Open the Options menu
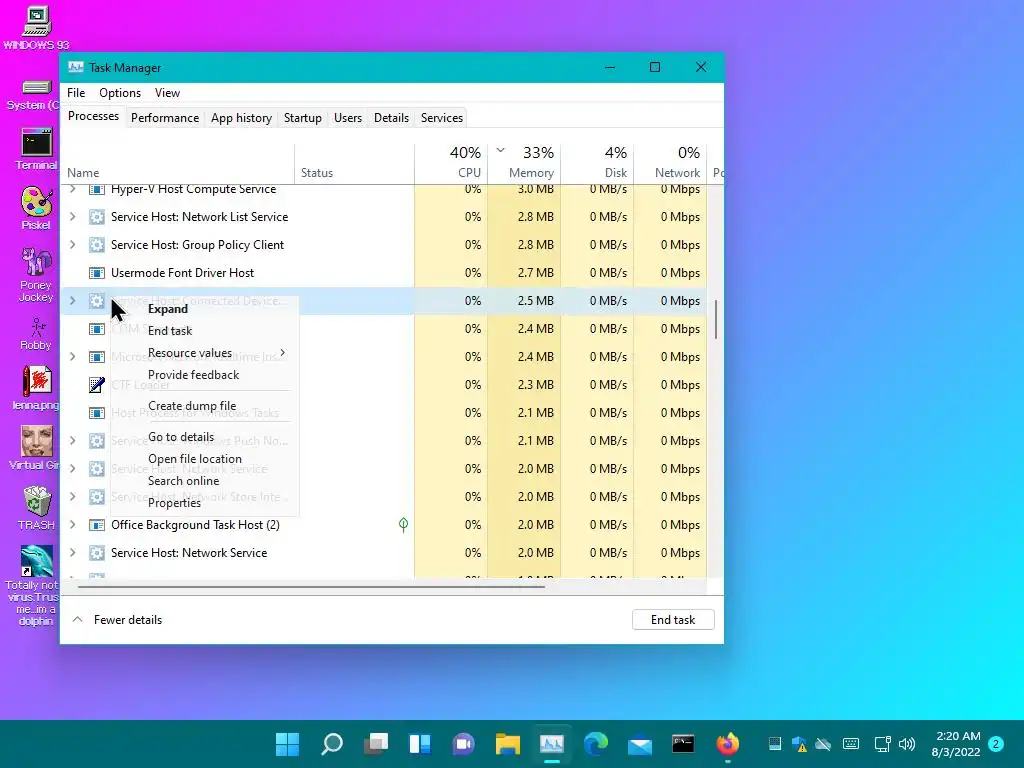The width and height of the screenshot is (1024, 768). [x=120, y=93]
